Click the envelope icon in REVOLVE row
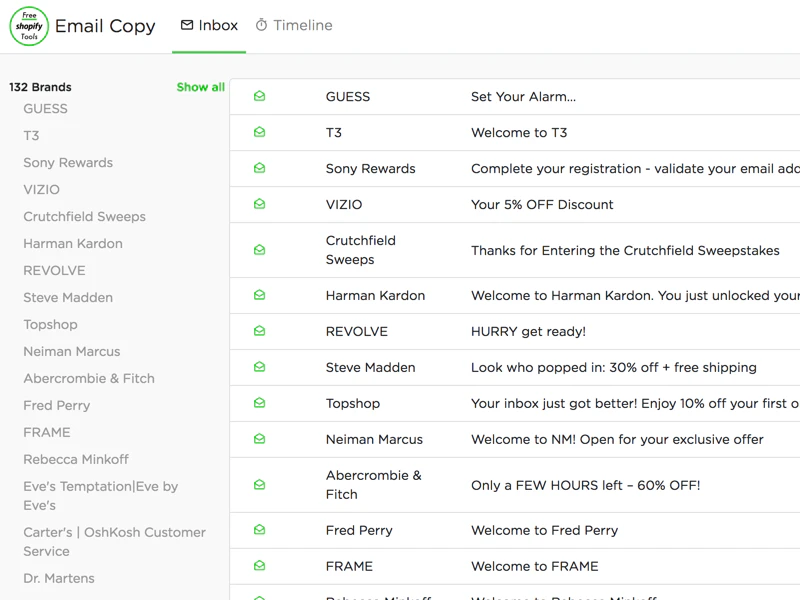 pyautogui.click(x=260, y=331)
